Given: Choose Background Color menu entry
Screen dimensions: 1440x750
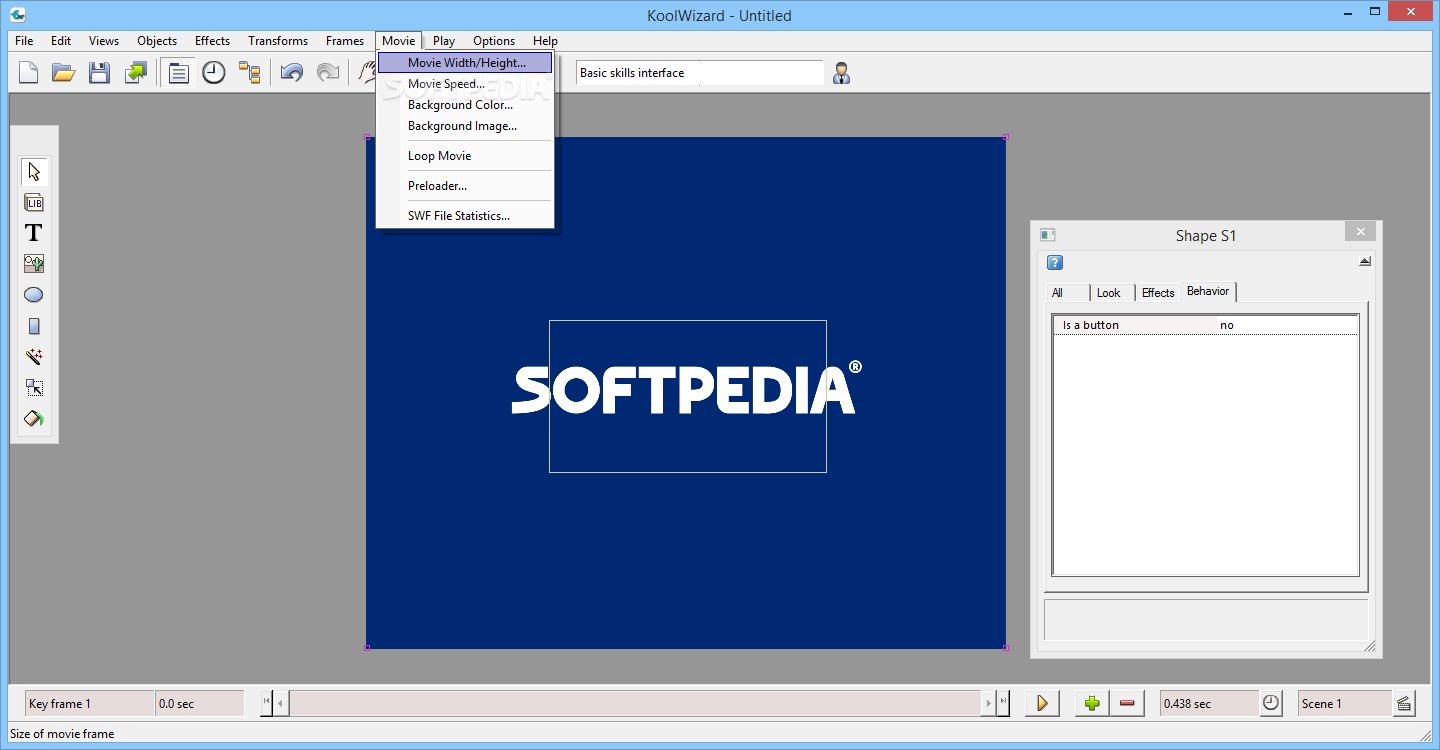Looking at the screenshot, I should click(x=465, y=105).
